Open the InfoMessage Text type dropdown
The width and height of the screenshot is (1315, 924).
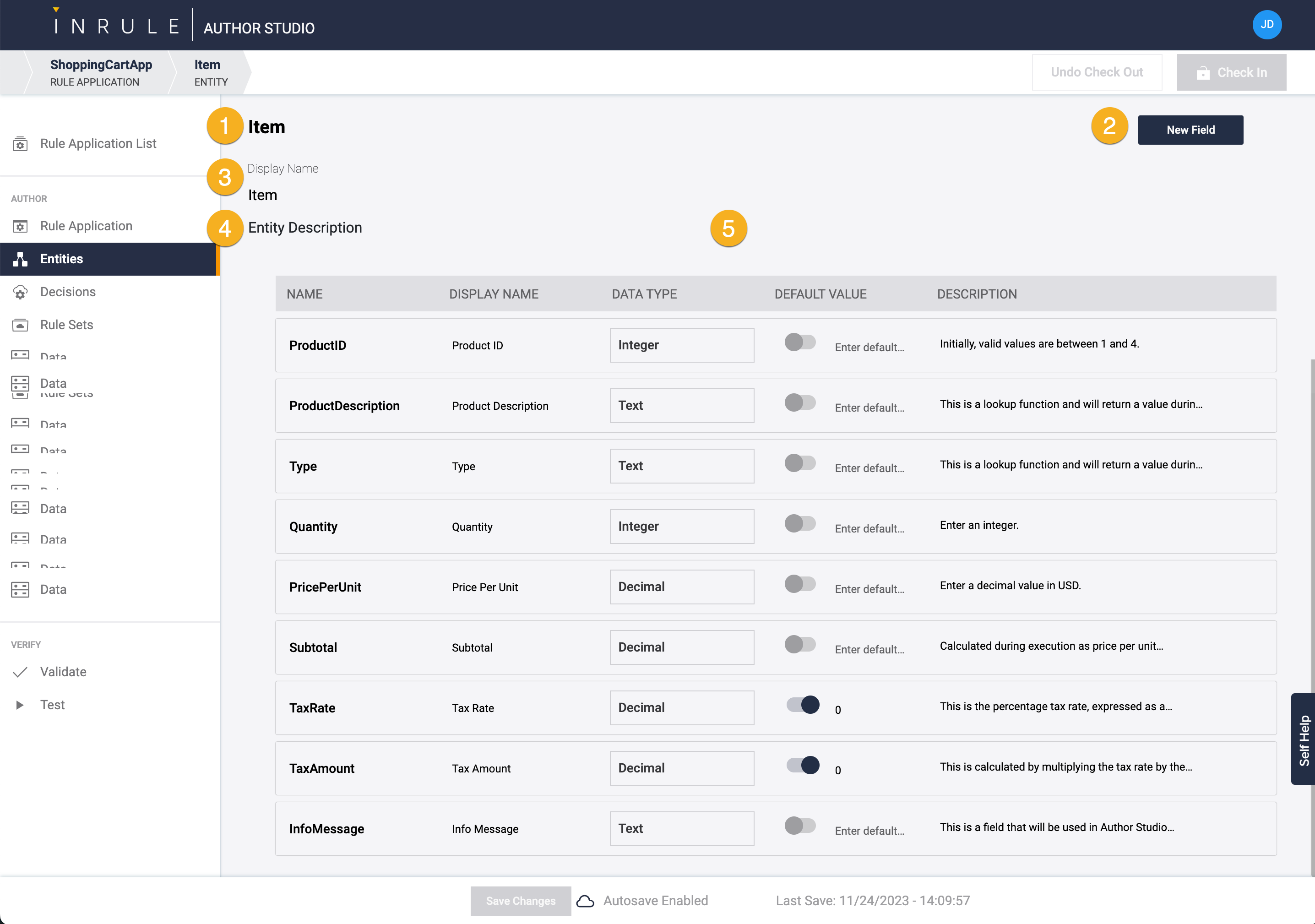pyautogui.click(x=682, y=829)
